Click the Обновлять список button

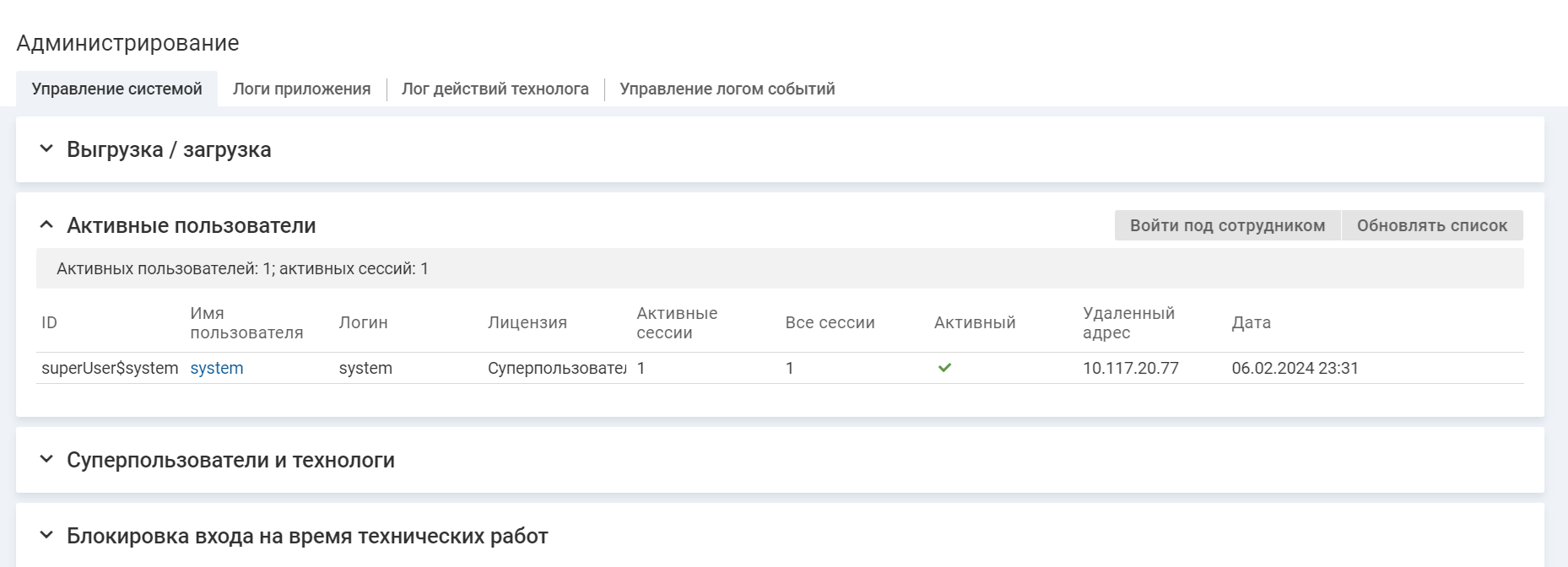pos(1431,225)
